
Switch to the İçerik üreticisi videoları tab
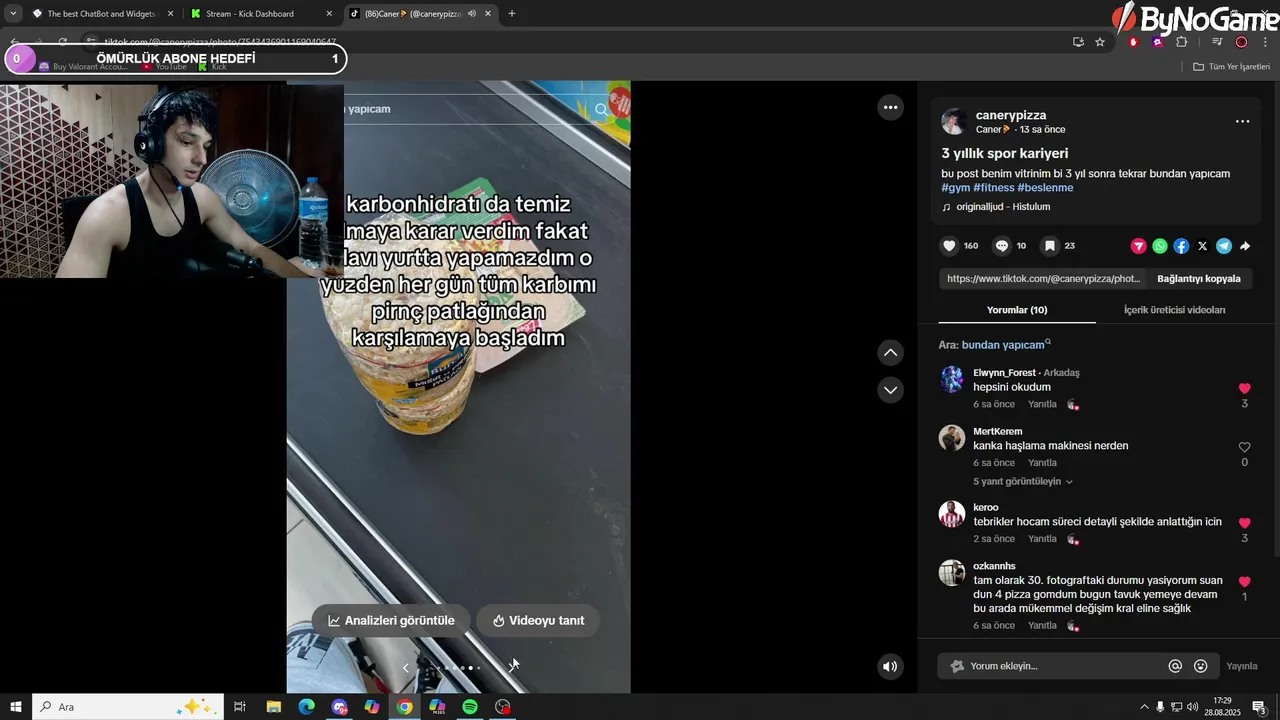tap(1174, 310)
